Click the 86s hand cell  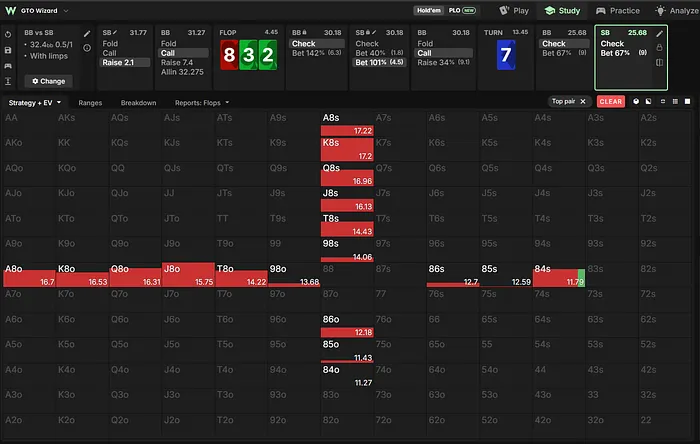pyautogui.click(x=453, y=275)
